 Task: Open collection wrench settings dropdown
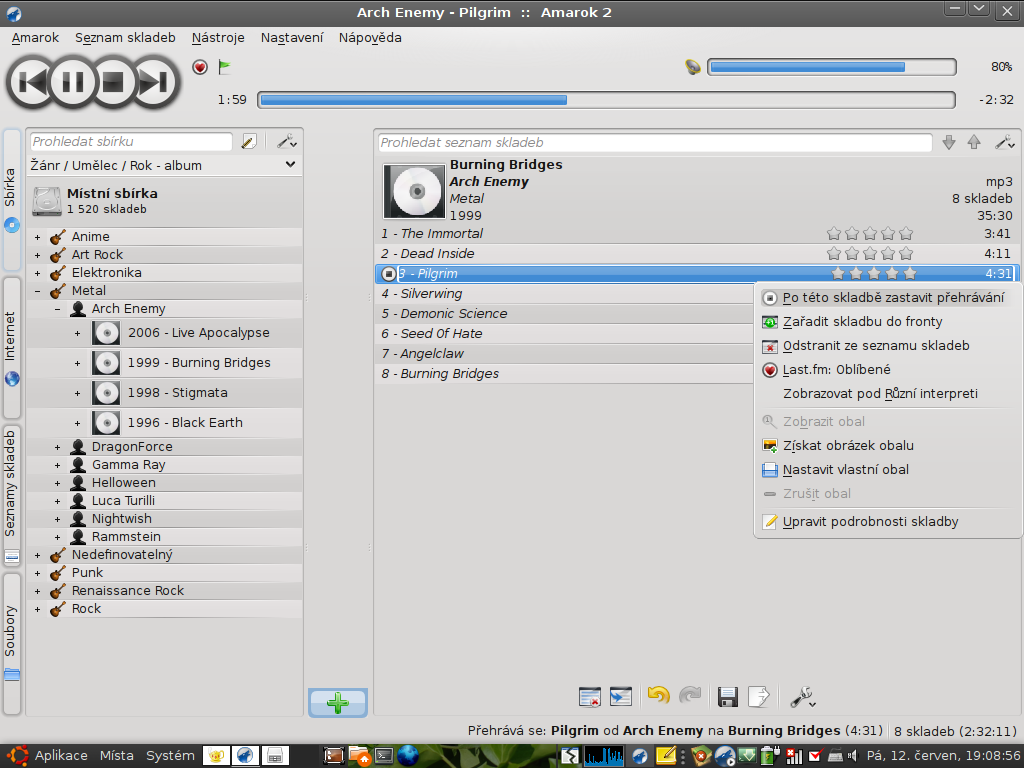click(x=287, y=142)
